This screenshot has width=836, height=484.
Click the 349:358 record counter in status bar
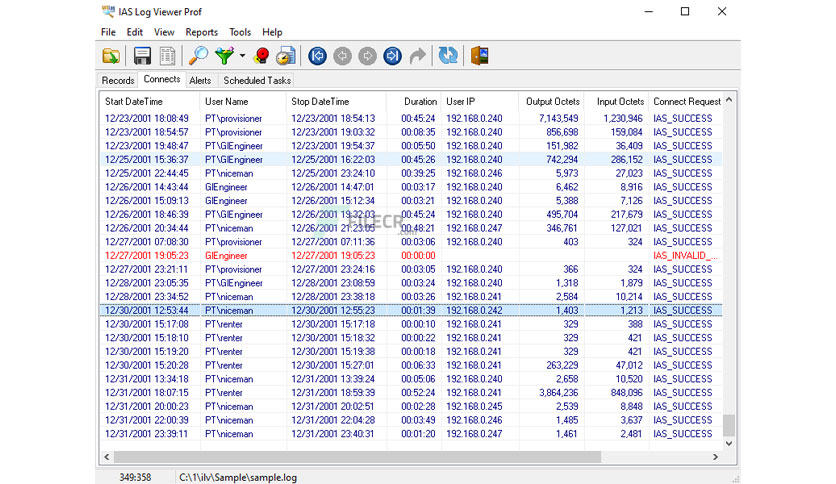pos(135,477)
